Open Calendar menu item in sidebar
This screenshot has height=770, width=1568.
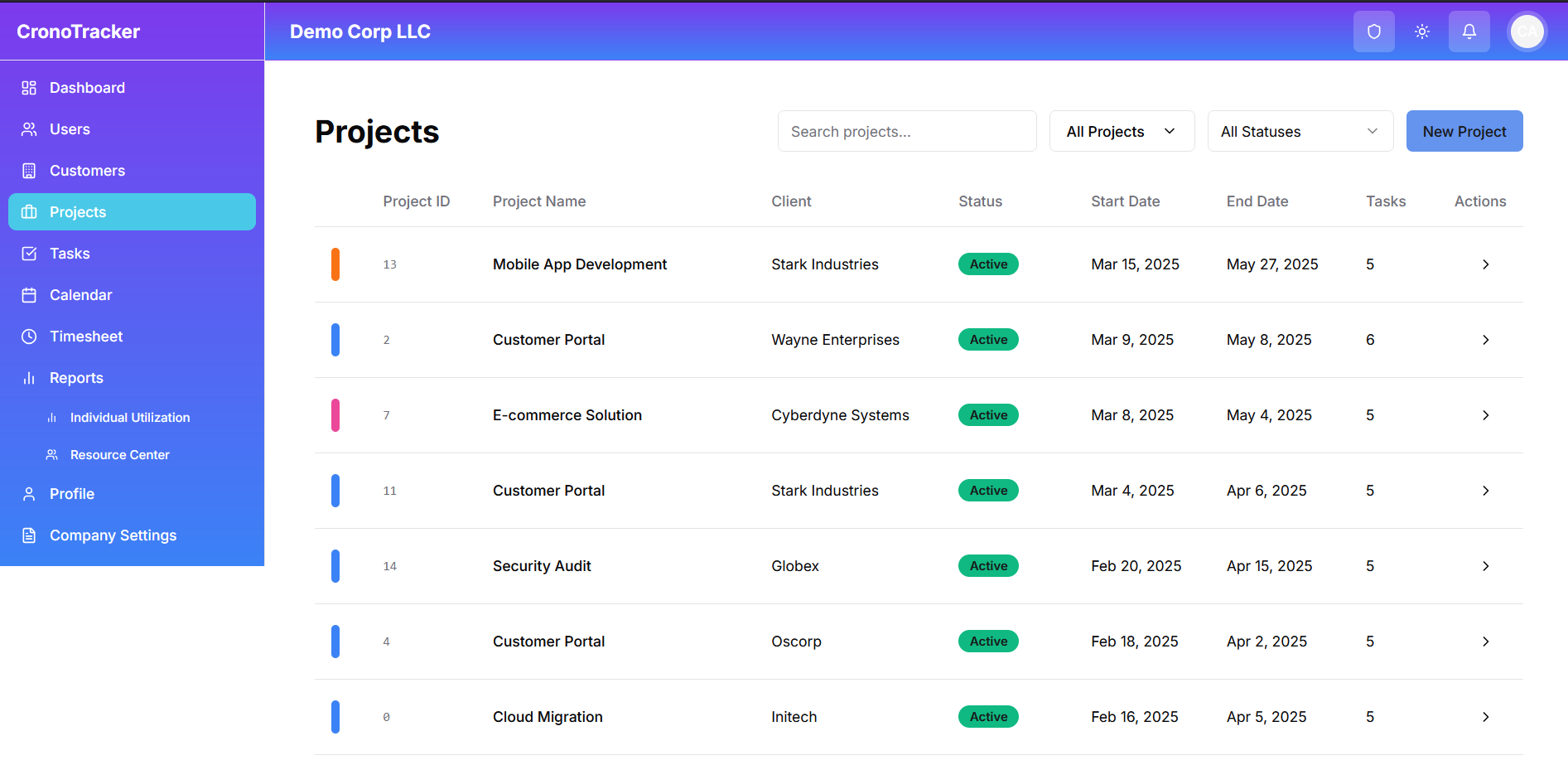coord(132,295)
